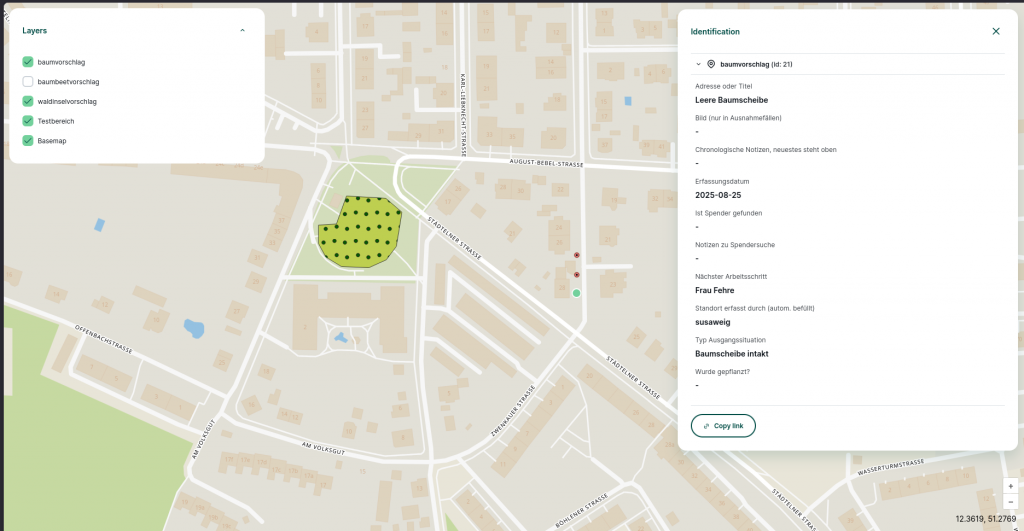Click the blue pond near Offenbachstrasse
The width and height of the screenshot is (1024, 531).
click(x=194, y=327)
